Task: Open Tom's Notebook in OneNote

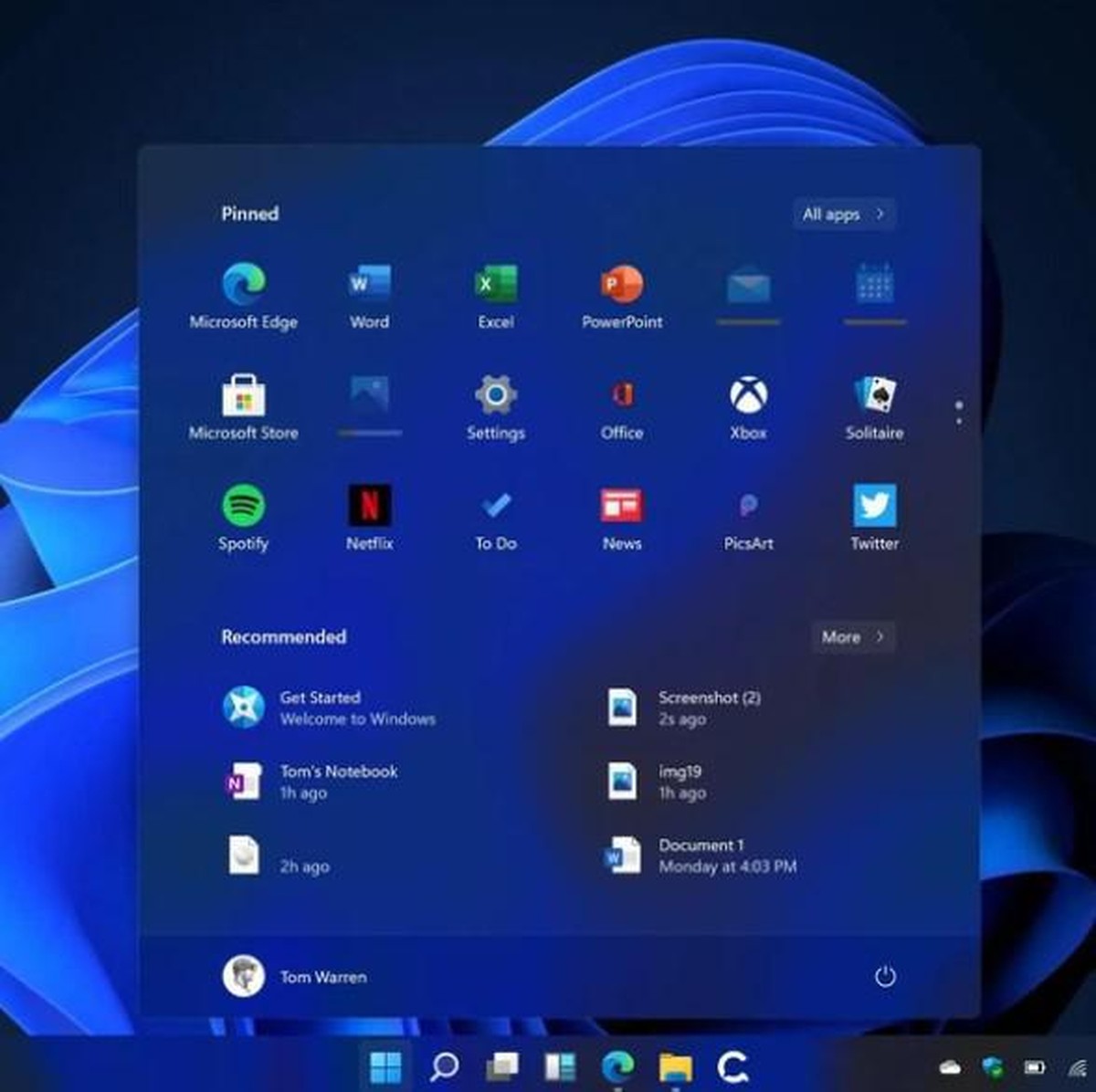Action: [311, 782]
